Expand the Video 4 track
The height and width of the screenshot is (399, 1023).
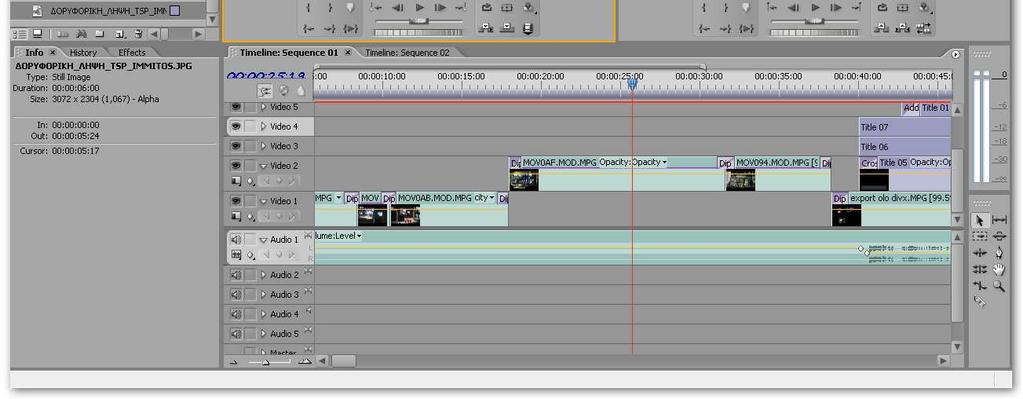(264, 126)
